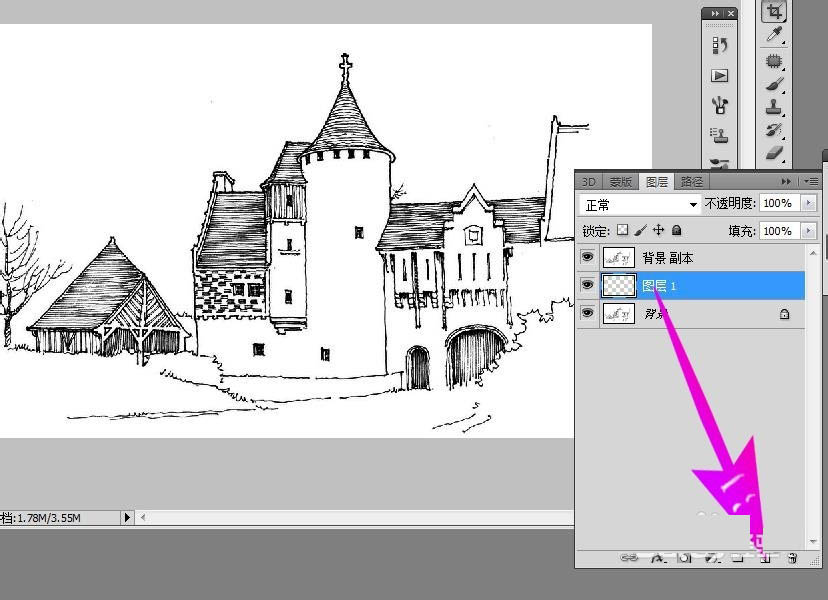Hide the 背景 副本 layer
Screen dimensions: 828x600
[x=587, y=258]
